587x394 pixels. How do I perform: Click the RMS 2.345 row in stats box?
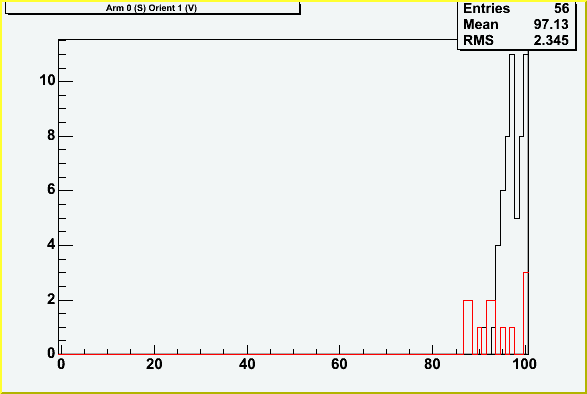click(x=516, y=40)
